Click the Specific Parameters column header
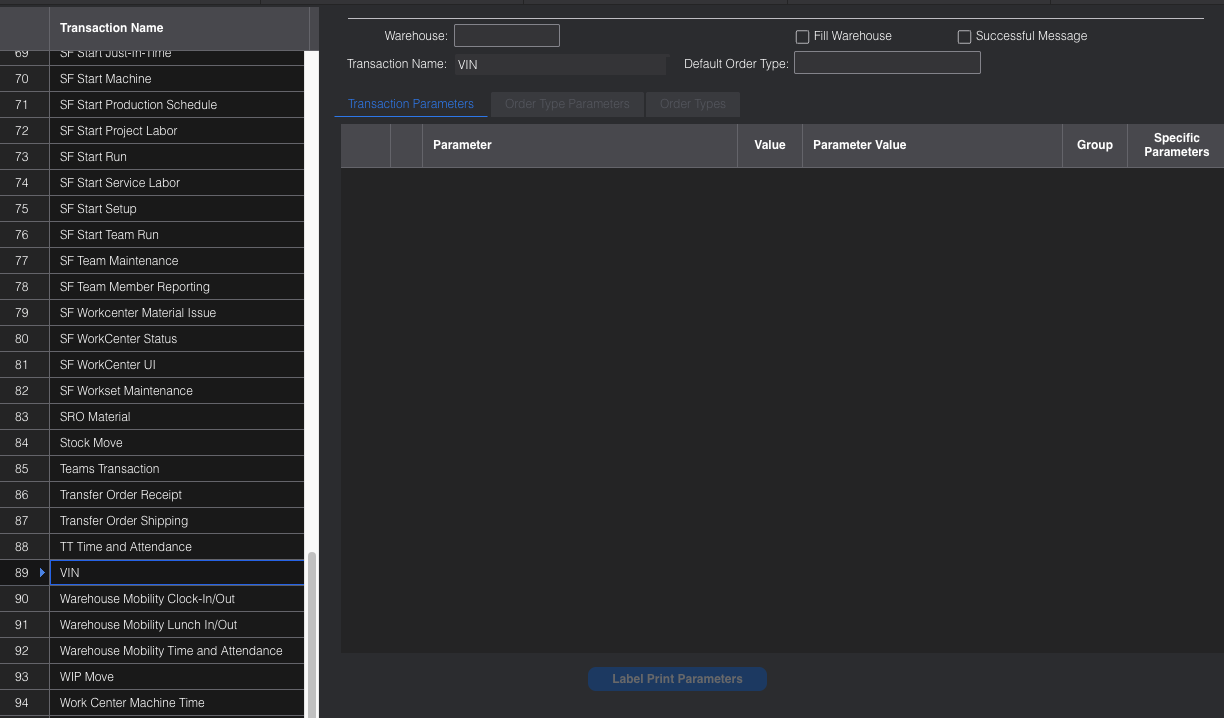The width and height of the screenshot is (1224, 718). [1176, 145]
